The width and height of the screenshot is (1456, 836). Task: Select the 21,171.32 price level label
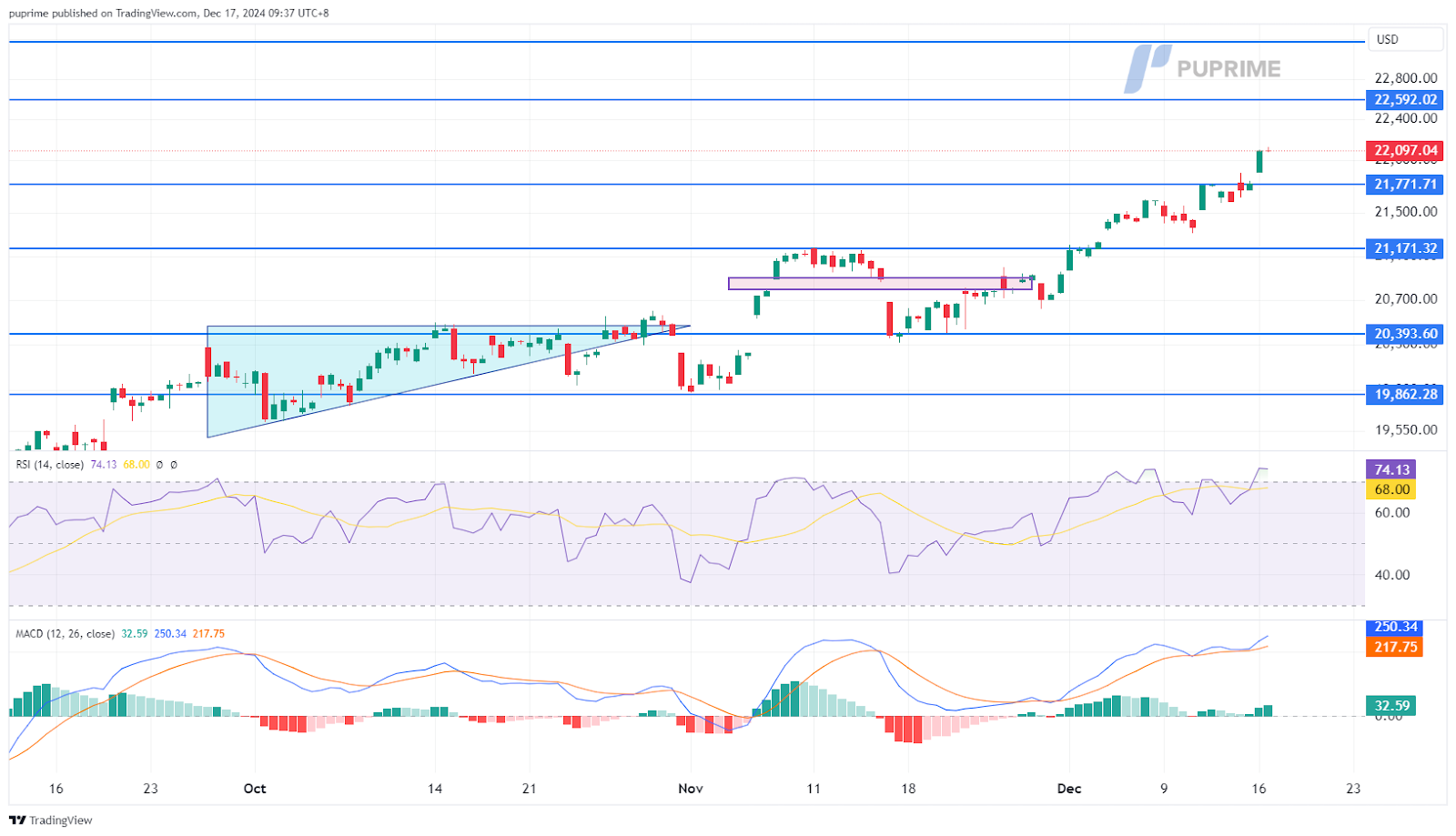point(1405,248)
